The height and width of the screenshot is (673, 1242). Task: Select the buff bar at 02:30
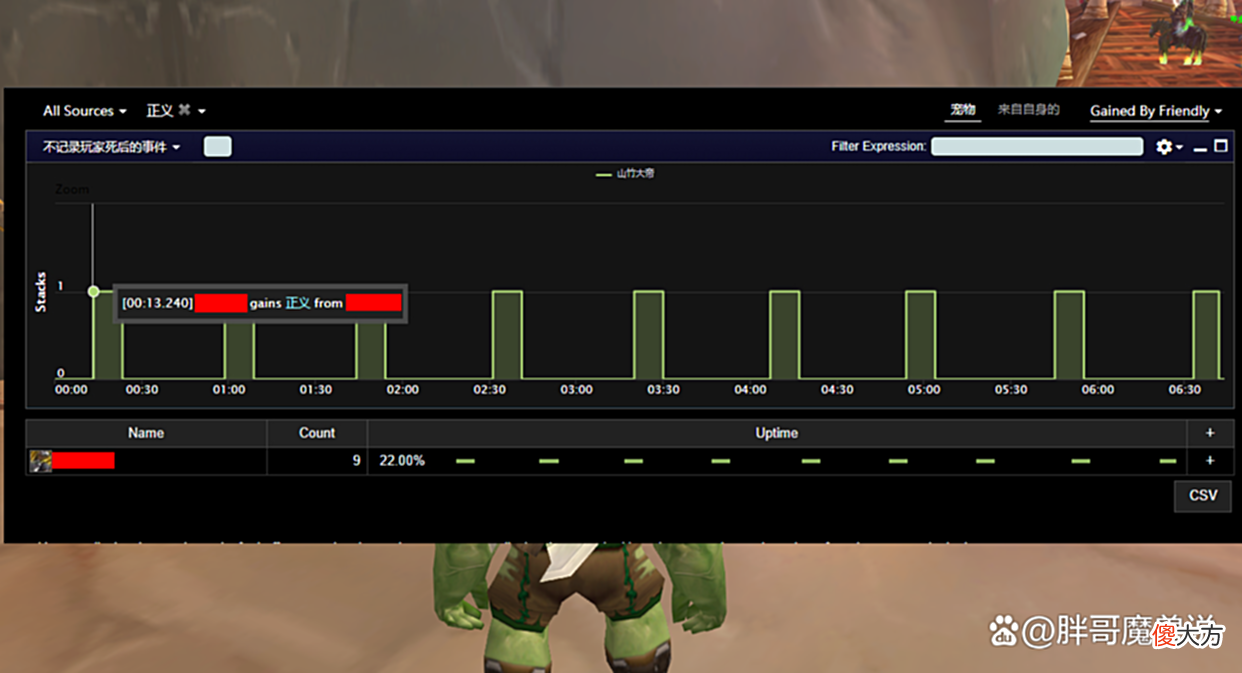tap(507, 335)
